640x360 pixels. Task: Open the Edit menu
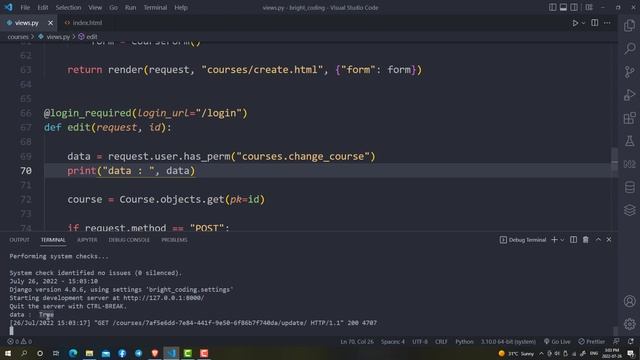coord(42,7)
